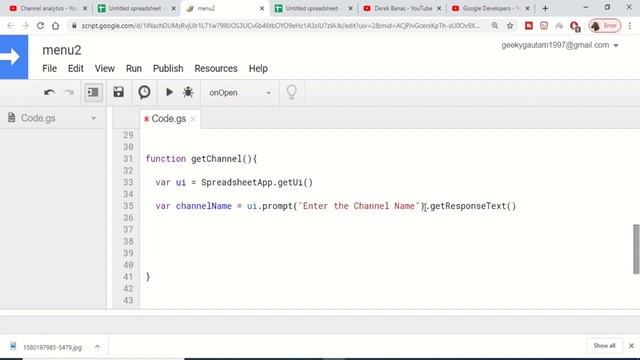Image resolution: width=640 pixels, height=360 pixels.
Task: Open the File menu
Action: point(49,69)
